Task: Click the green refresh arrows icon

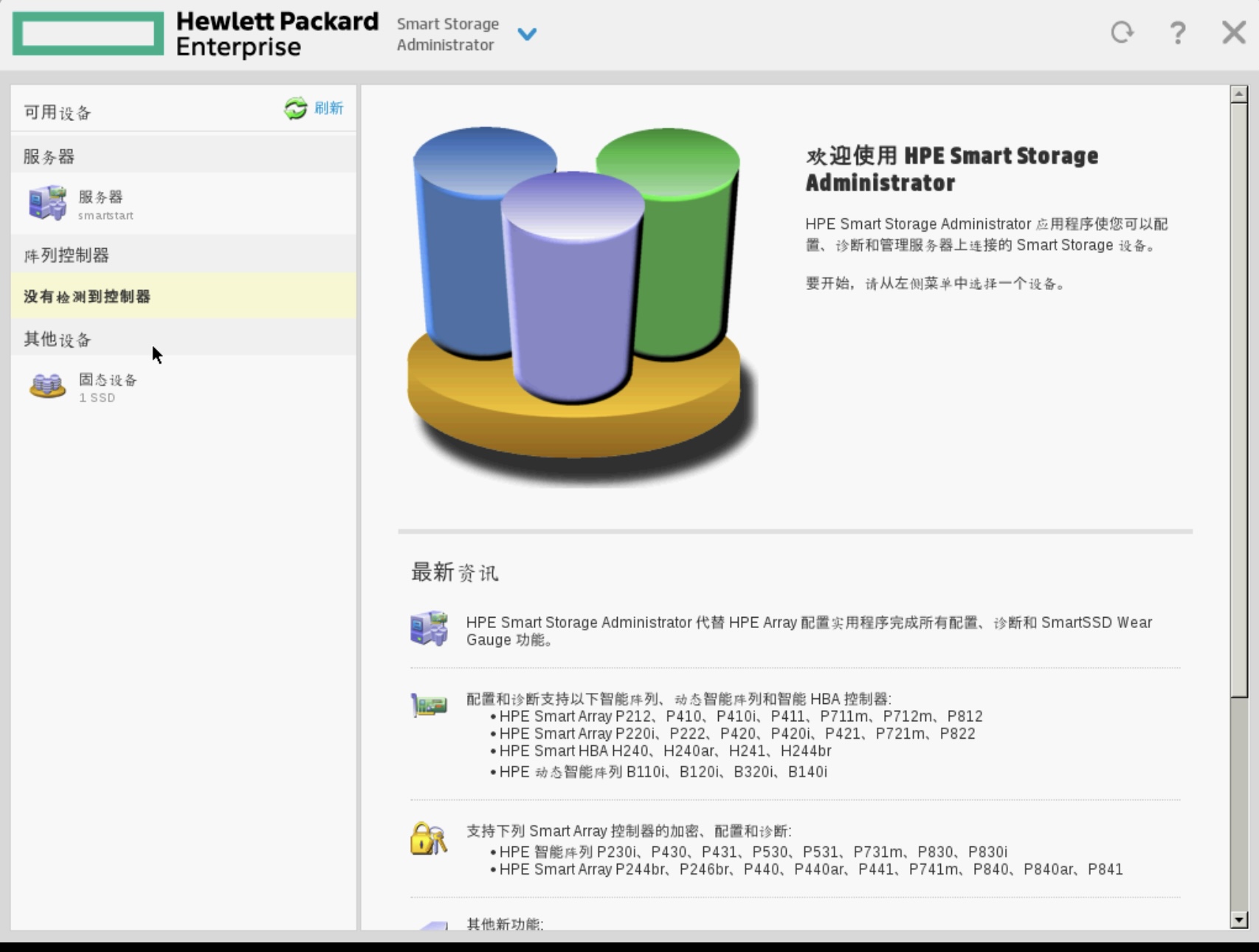Action: (x=295, y=108)
